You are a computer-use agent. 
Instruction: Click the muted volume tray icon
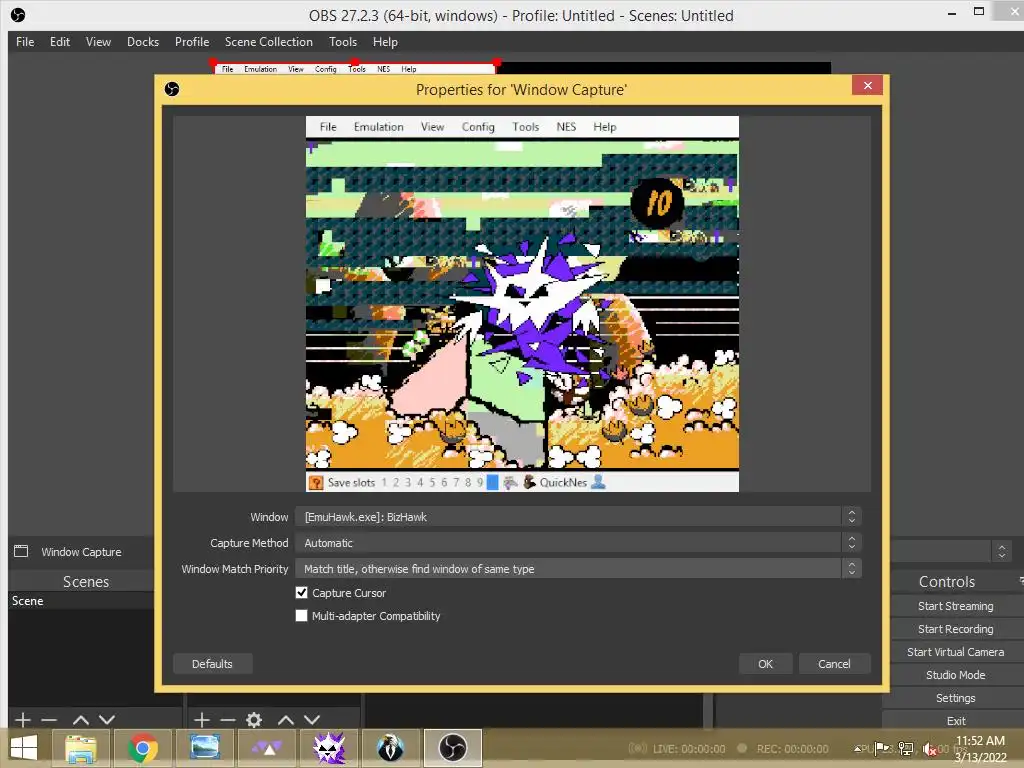(929, 749)
